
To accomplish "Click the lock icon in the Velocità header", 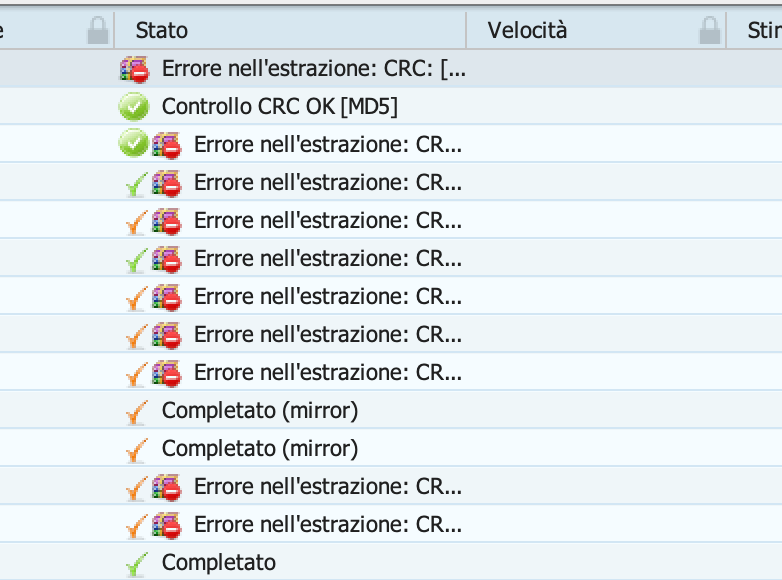I will (710, 30).
